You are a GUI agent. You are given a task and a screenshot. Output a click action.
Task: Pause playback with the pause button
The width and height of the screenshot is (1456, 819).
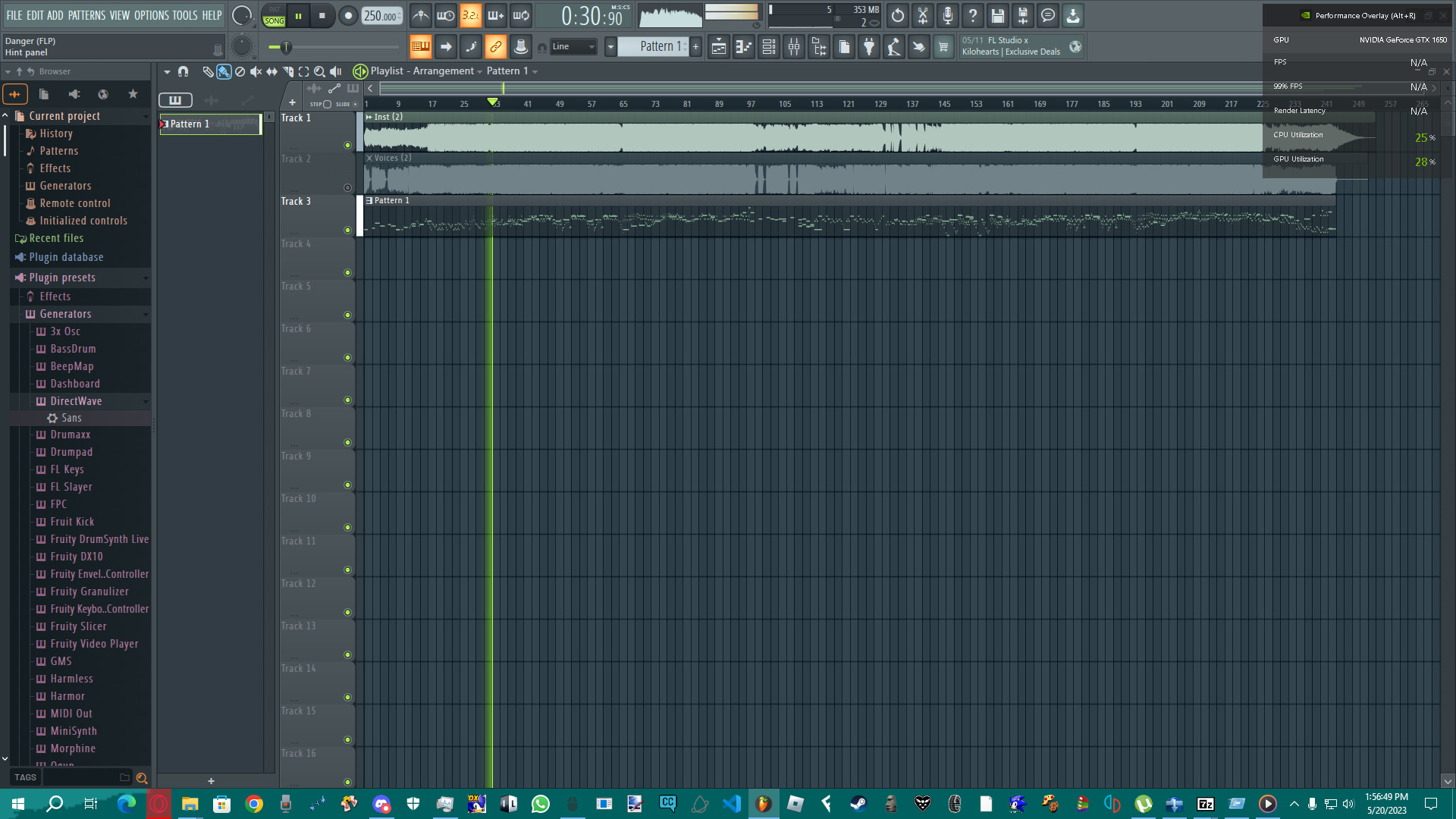pos(299,16)
